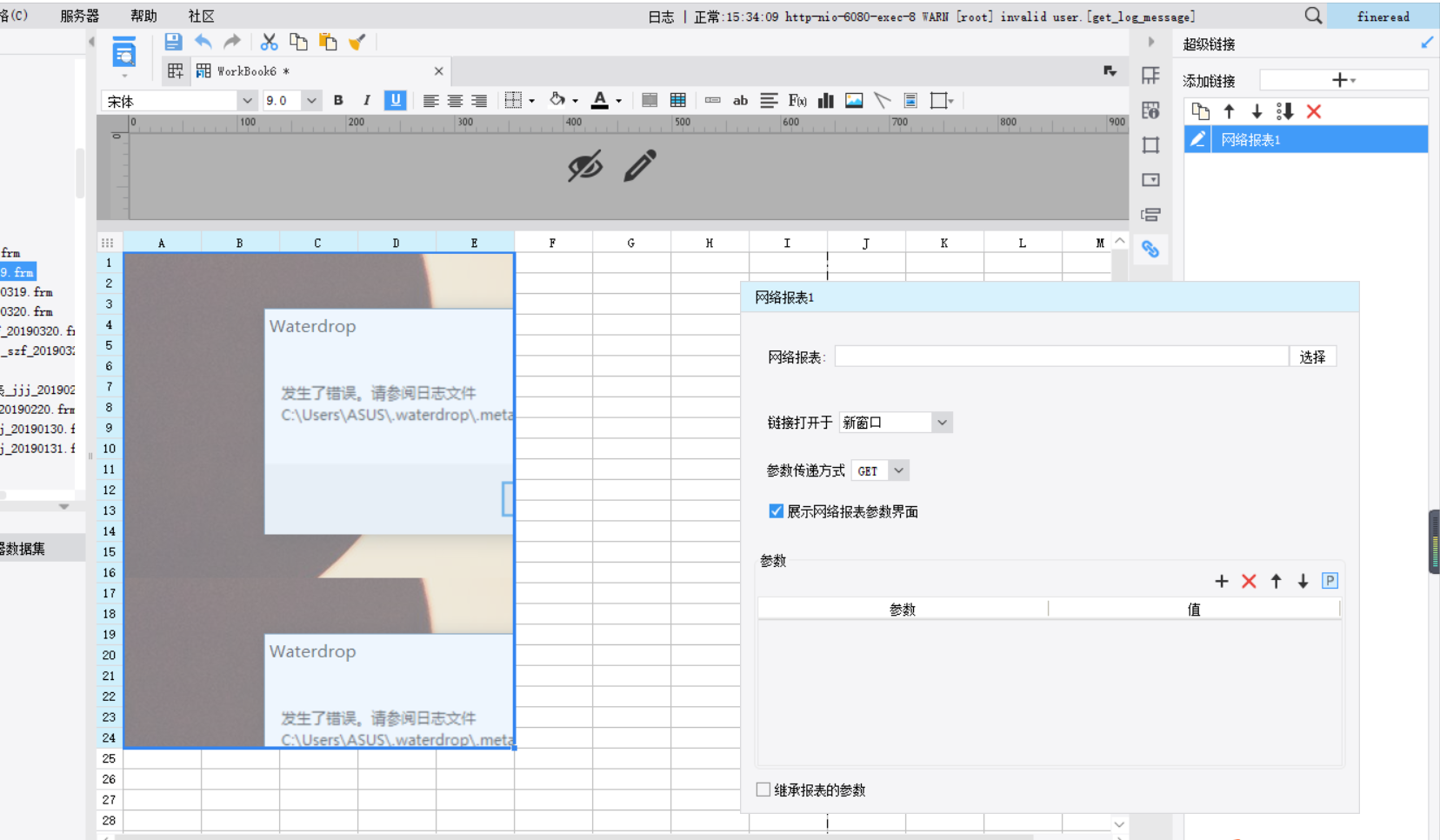Viewport: 1440px width, 840px height.
Task: Paste clipboard contents
Action: click(x=328, y=42)
